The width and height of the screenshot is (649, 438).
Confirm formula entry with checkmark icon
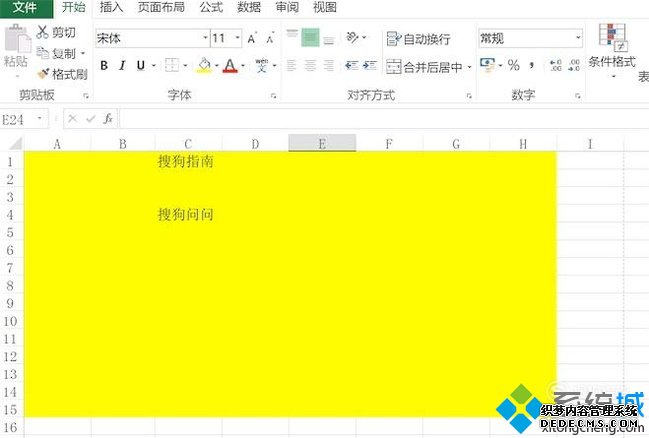[91, 119]
